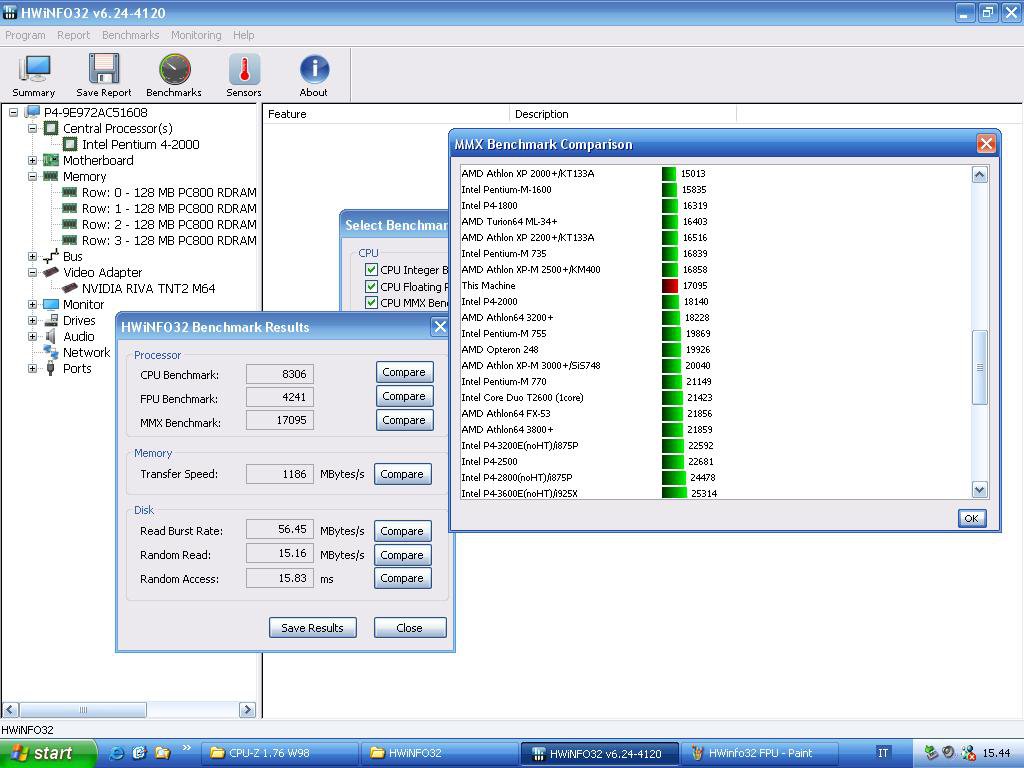Select the NVIDIA RIVA TNT2 M64 item

click(x=148, y=288)
